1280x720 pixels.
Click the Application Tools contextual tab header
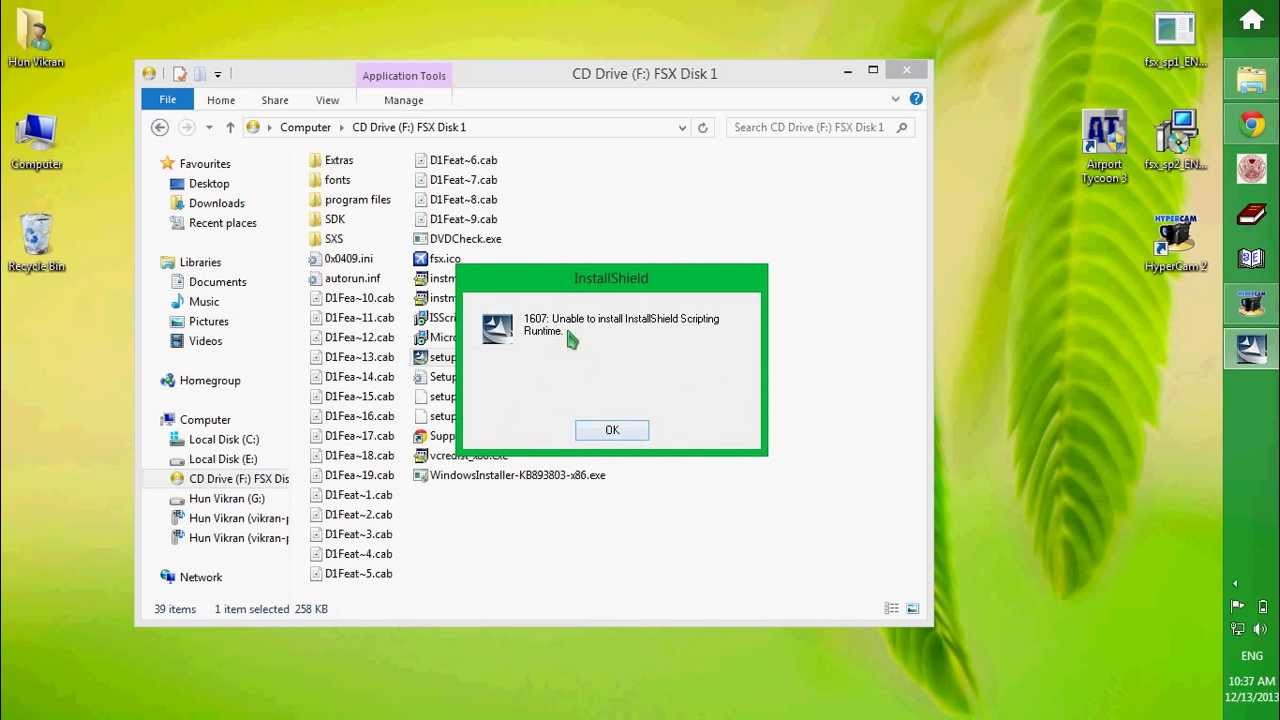(404, 76)
